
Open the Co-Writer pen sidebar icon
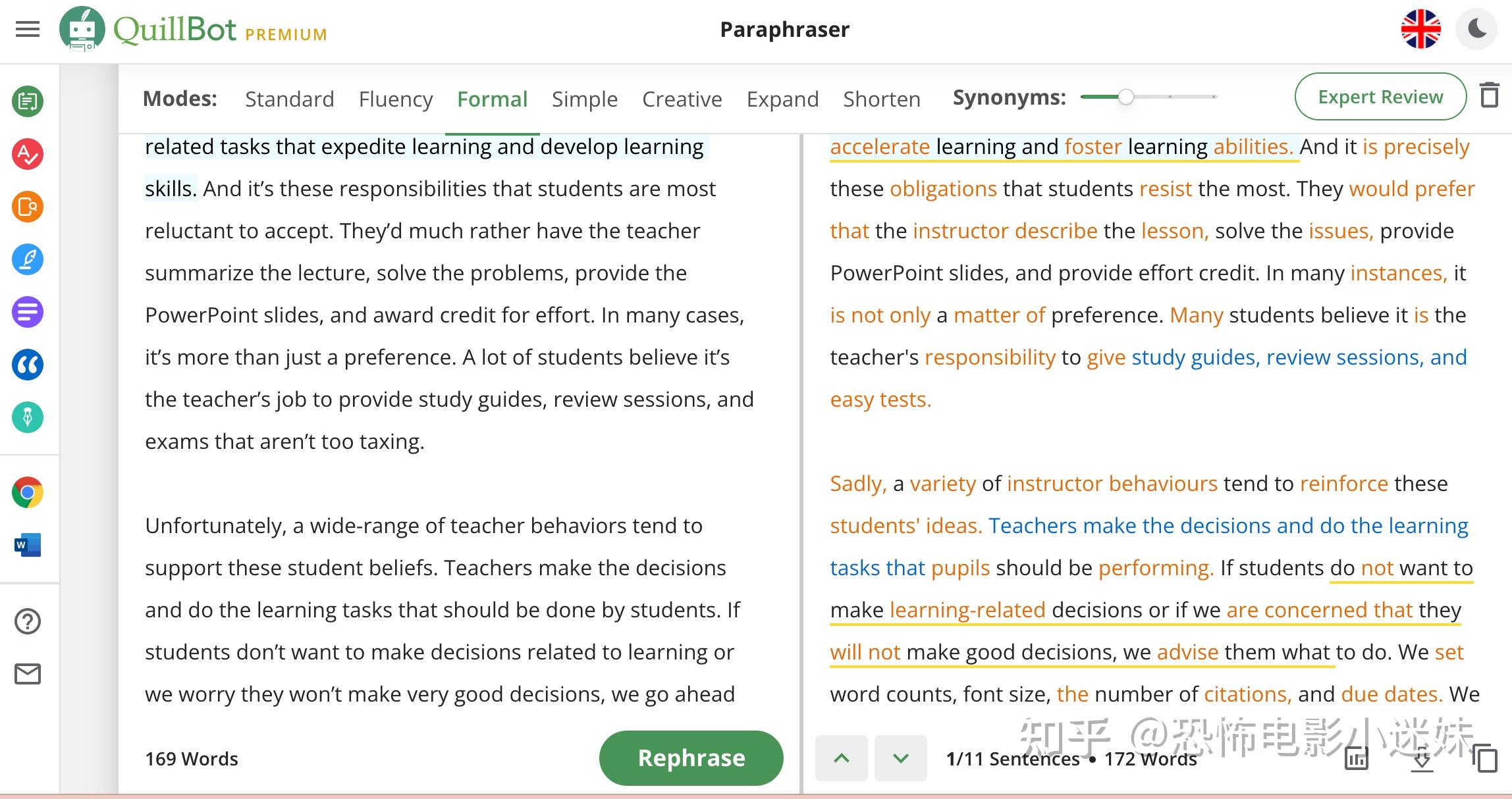pos(28,259)
